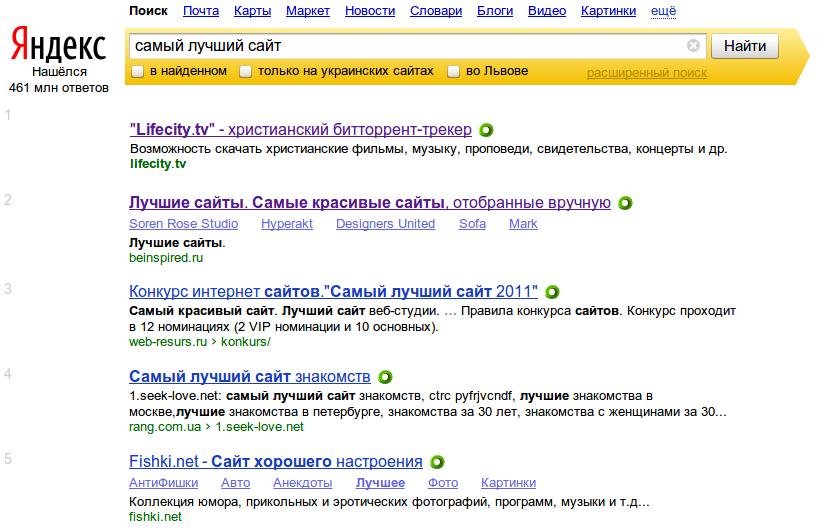
Task: Open the Lifecity.tv христианский битторрент-трекер result
Action: click(300, 129)
